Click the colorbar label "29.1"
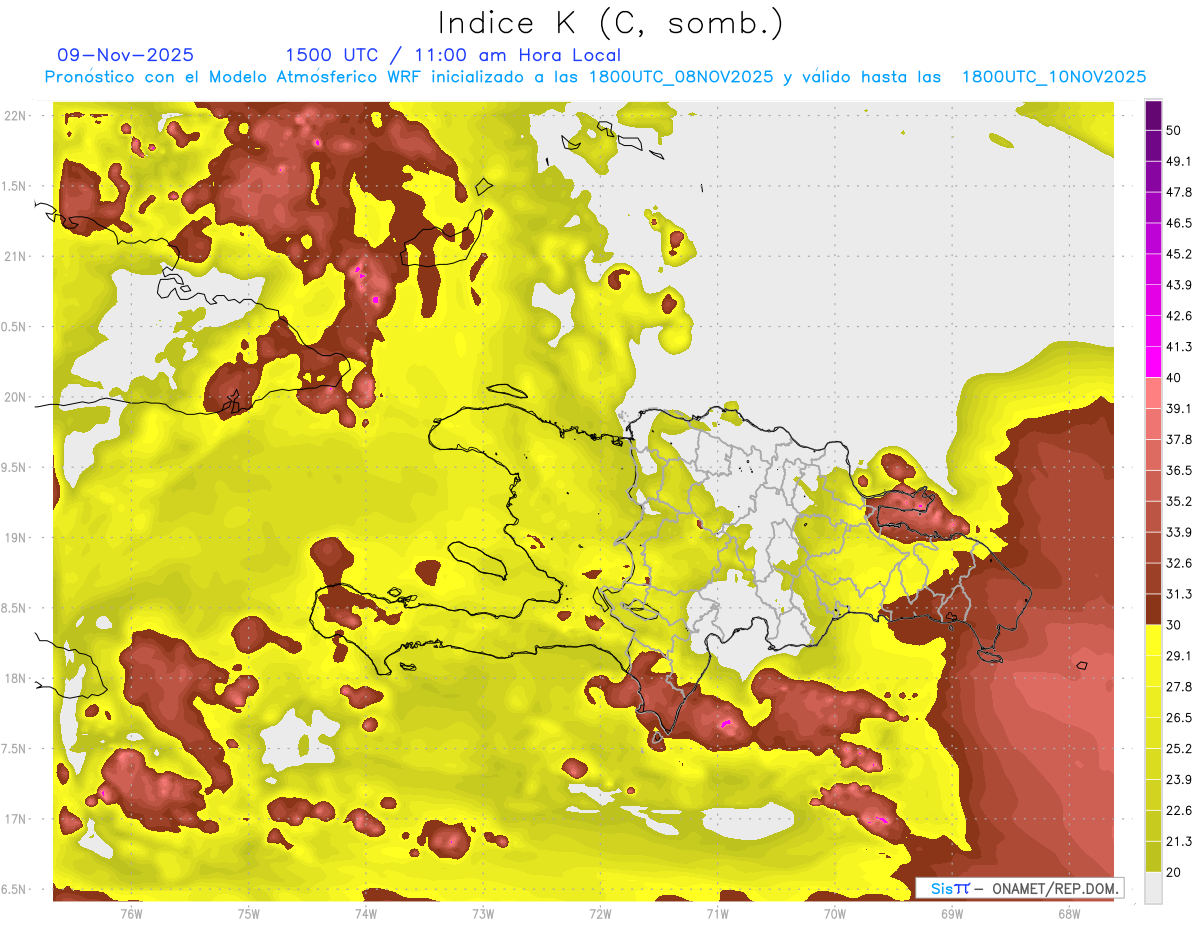This screenshot has height=927, width=1200. coord(1179,656)
